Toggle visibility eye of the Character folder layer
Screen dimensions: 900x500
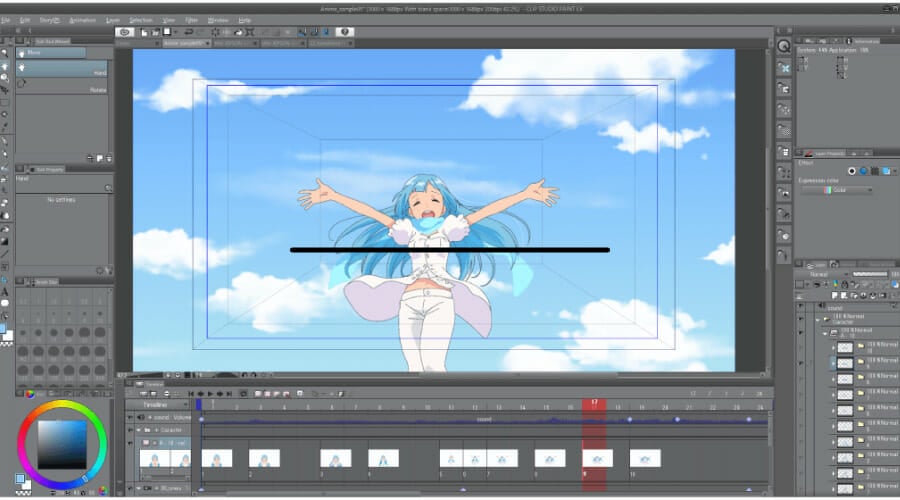point(801,319)
